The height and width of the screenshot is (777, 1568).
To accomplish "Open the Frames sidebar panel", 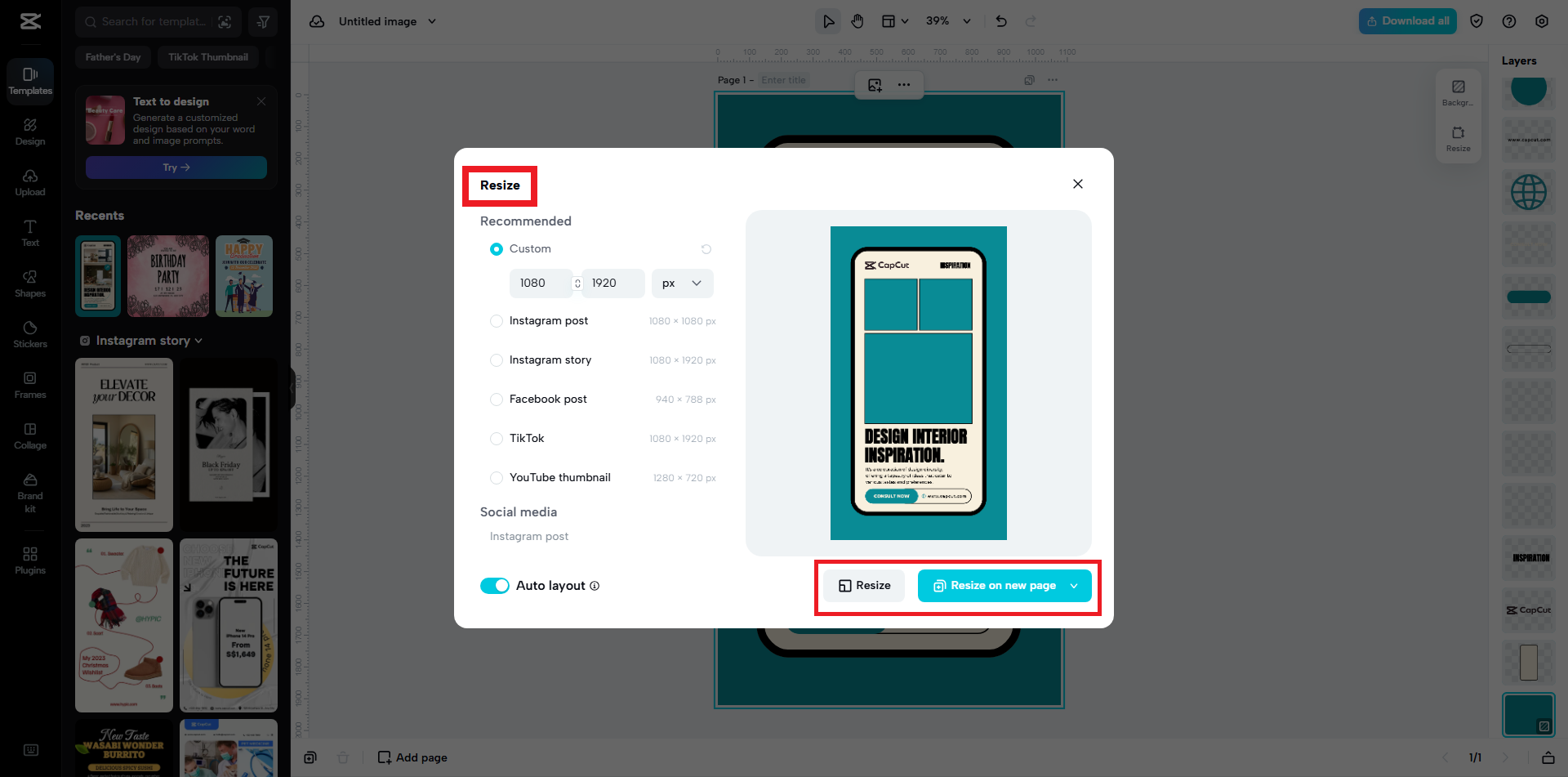I will (x=30, y=385).
